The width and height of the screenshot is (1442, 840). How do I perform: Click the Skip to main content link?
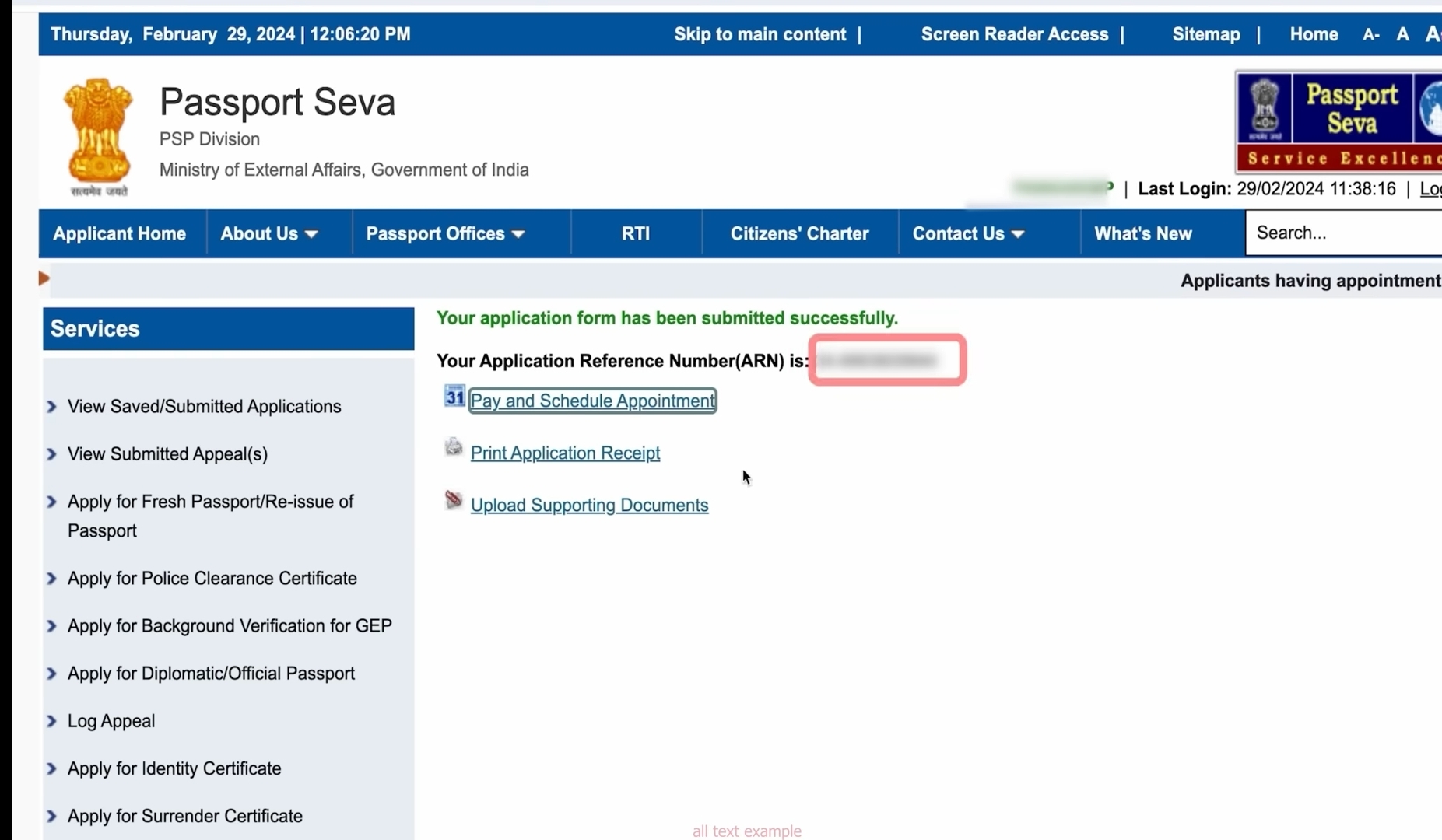[760, 34]
